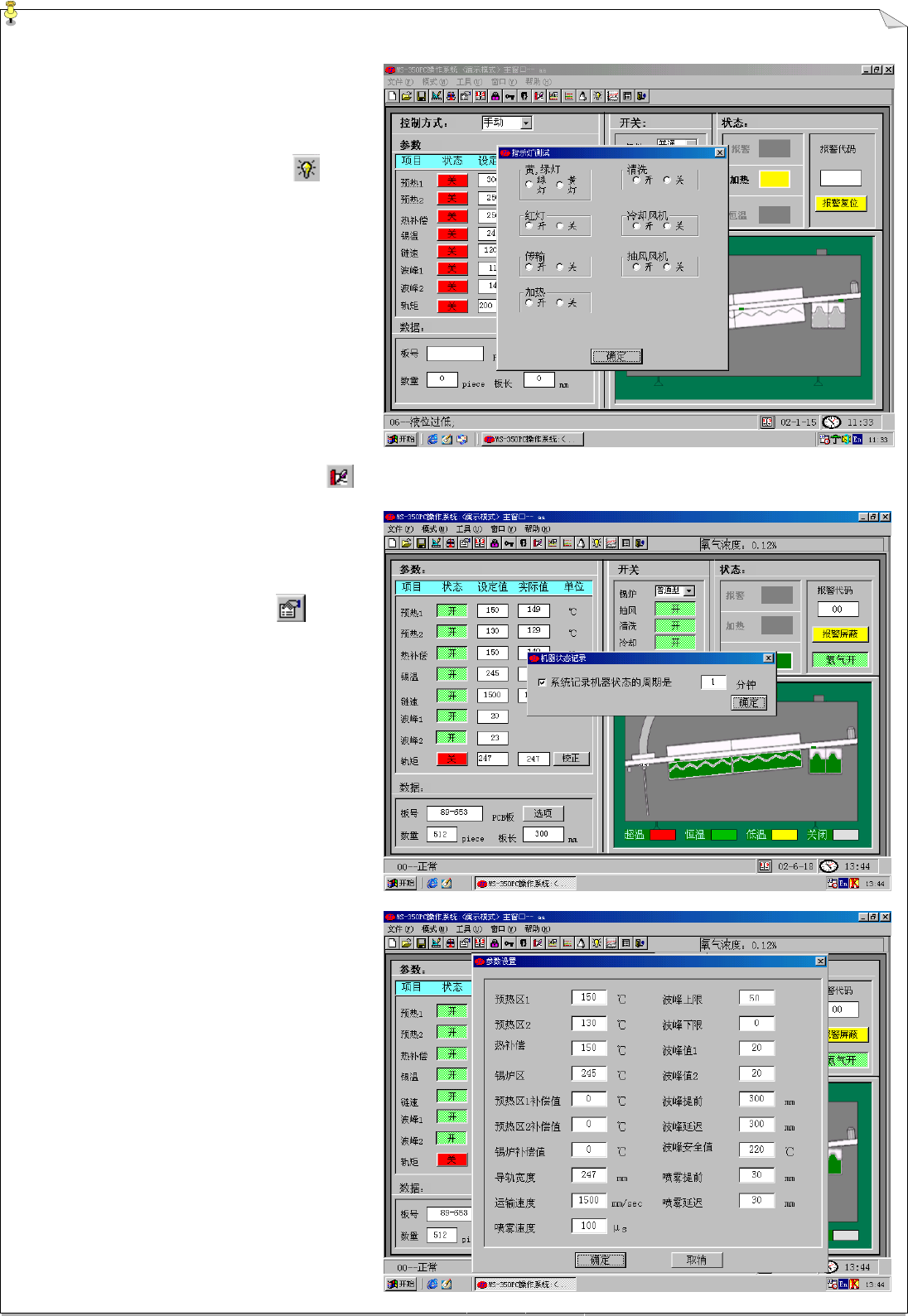
Task: Click Open folder icon in 指示灯测试 window toolbar
Action: coord(407,96)
